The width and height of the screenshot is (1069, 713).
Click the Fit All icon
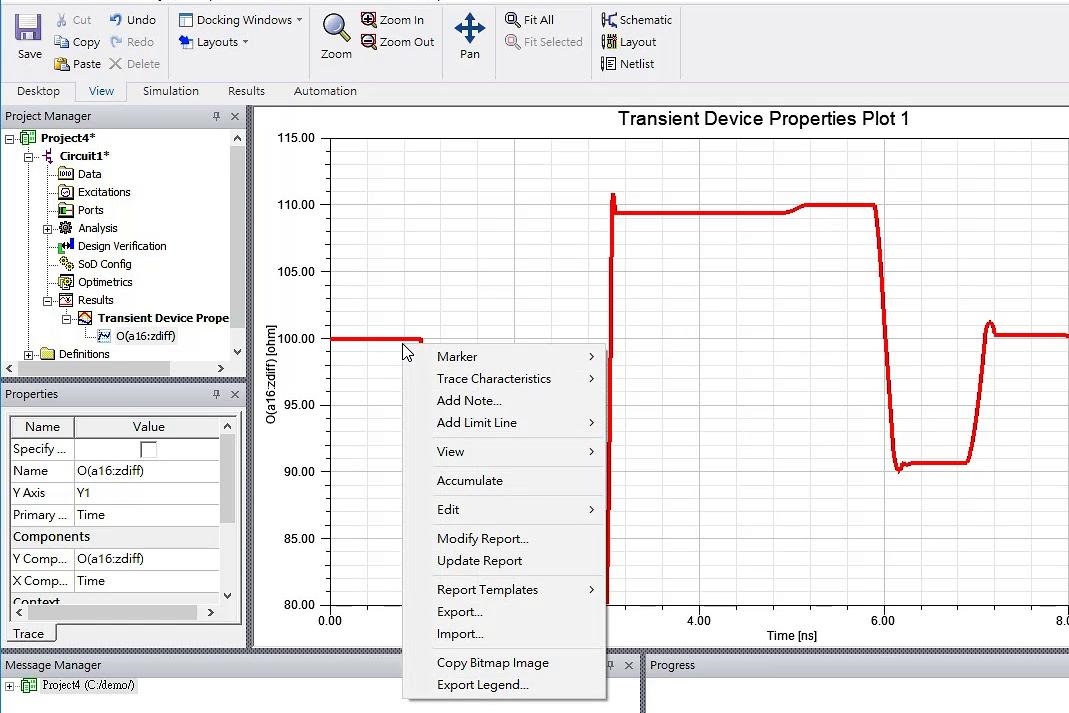pyautogui.click(x=513, y=20)
